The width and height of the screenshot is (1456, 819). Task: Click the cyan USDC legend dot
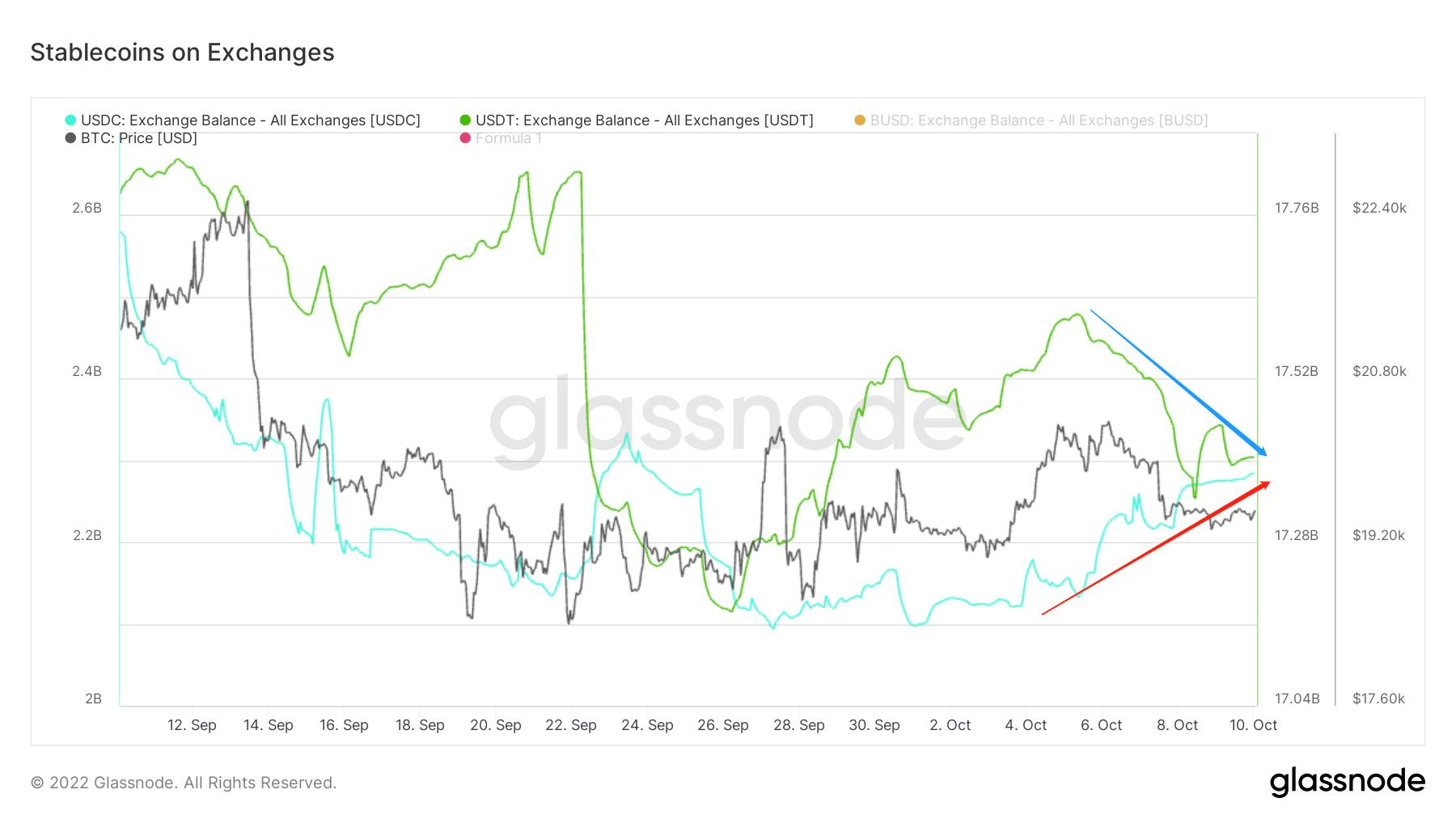[x=70, y=120]
